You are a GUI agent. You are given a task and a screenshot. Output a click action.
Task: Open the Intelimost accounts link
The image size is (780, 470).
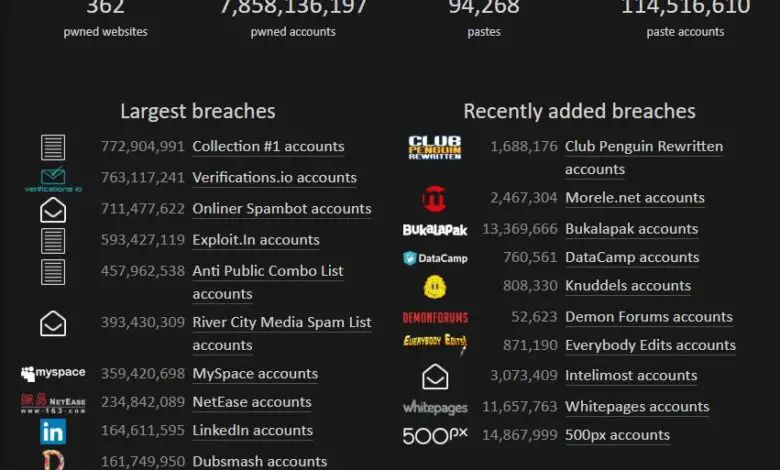pos(630,376)
